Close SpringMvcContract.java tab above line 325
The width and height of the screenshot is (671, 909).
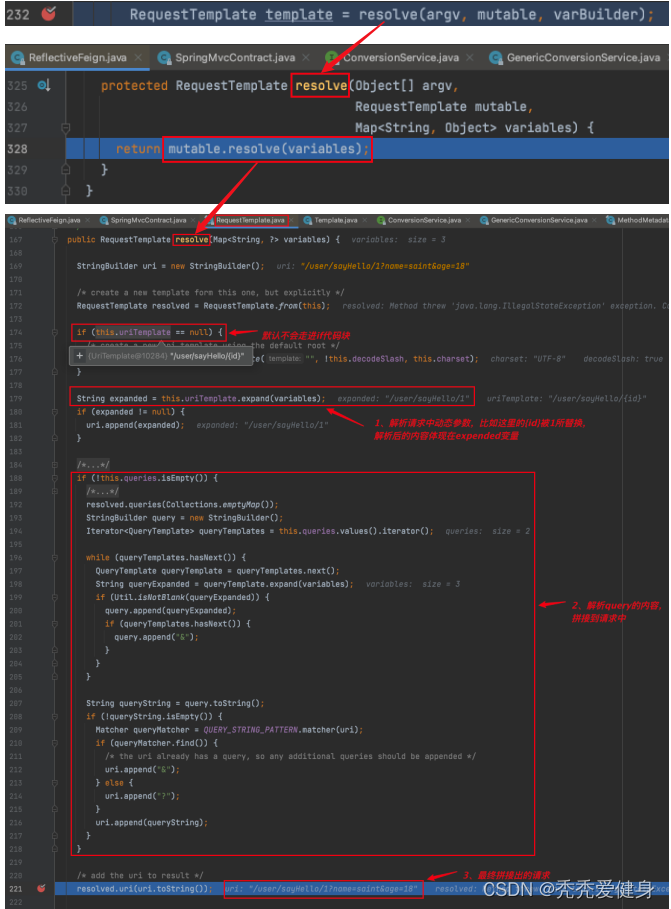(306, 57)
